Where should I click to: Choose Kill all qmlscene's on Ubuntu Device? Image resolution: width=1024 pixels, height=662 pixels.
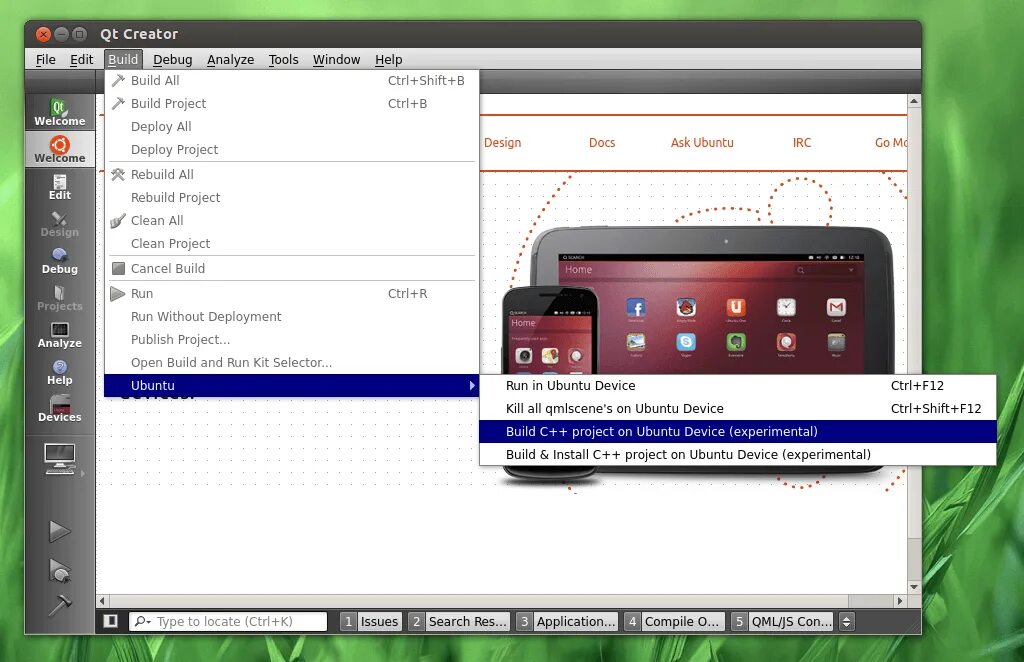click(x=738, y=409)
